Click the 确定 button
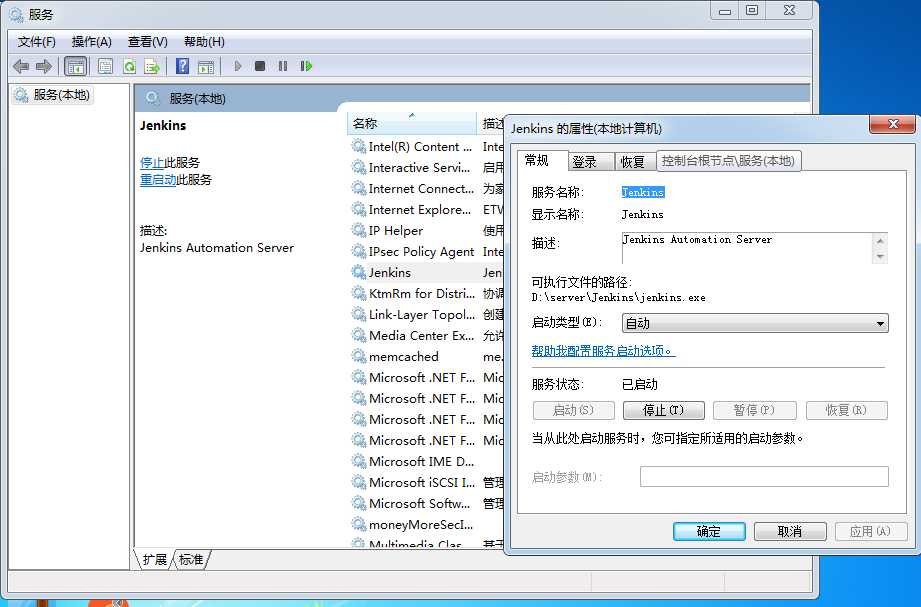This screenshot has height=607, width=921. (709, 532)
